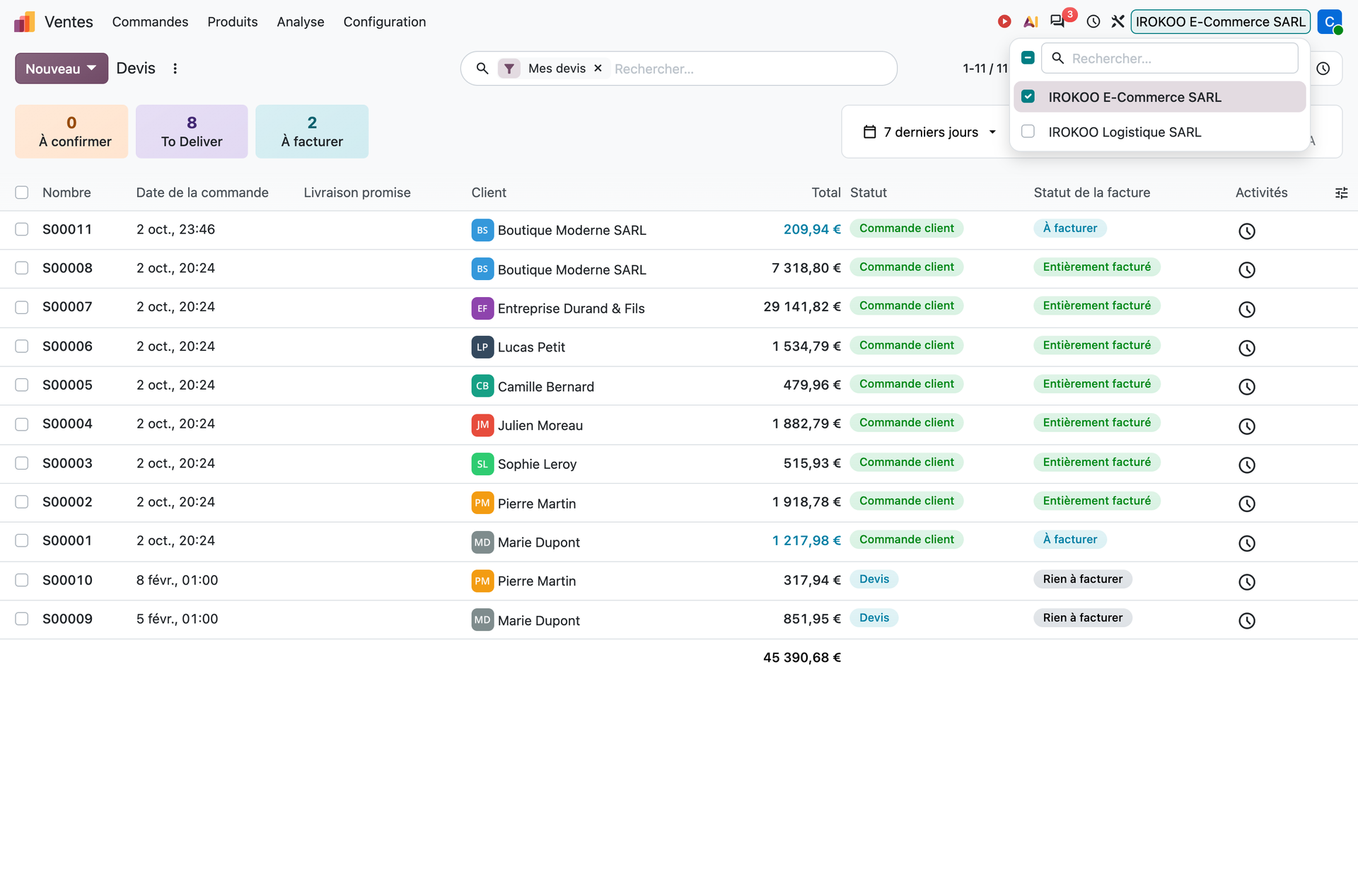Remove the Mes devis filter with x

click(x=598, y=69)
